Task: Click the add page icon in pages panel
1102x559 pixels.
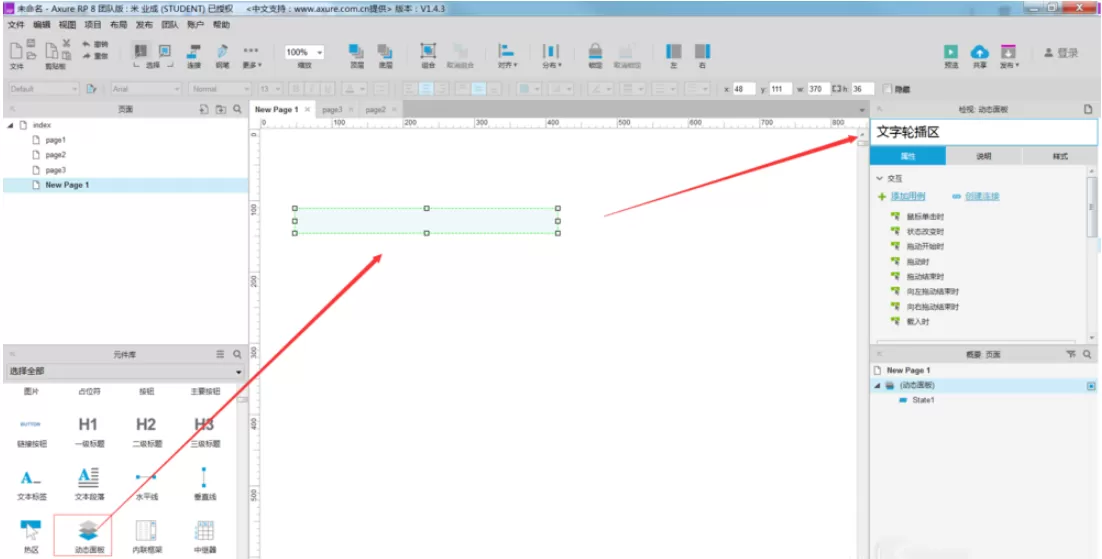Action: coord(205,110)
